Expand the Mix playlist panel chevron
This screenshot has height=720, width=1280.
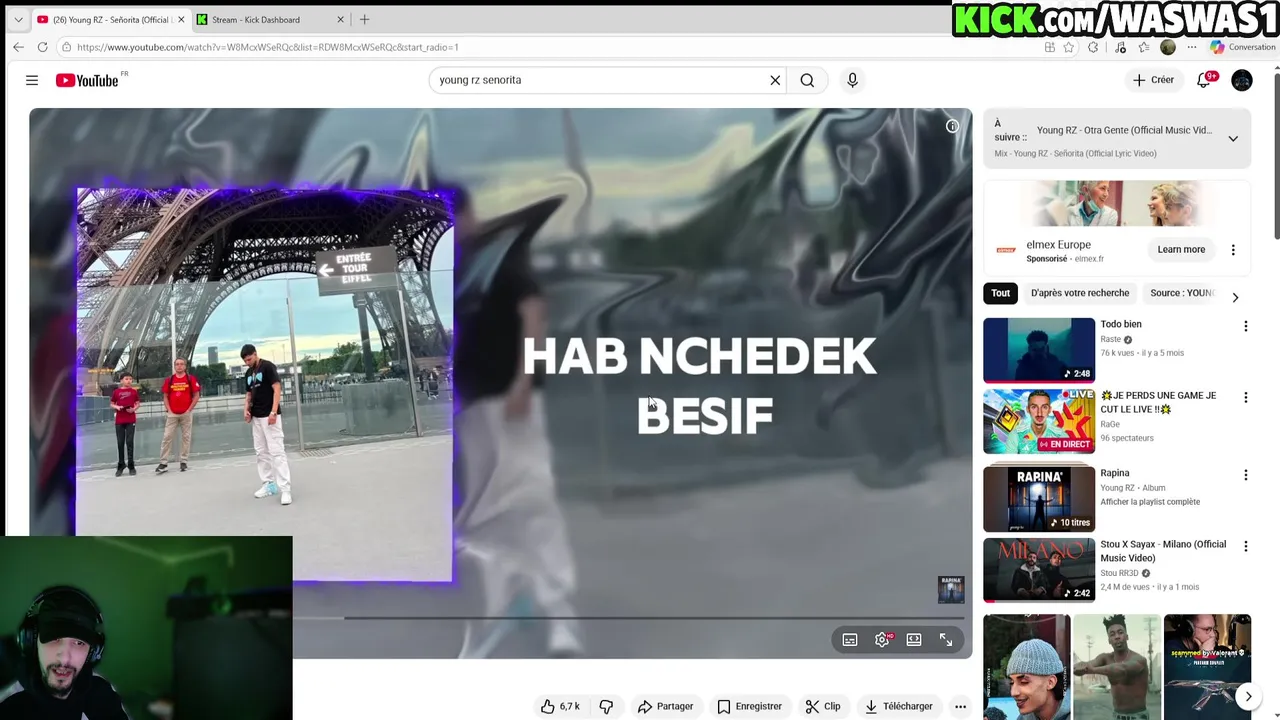click(x=1233, y=139)
